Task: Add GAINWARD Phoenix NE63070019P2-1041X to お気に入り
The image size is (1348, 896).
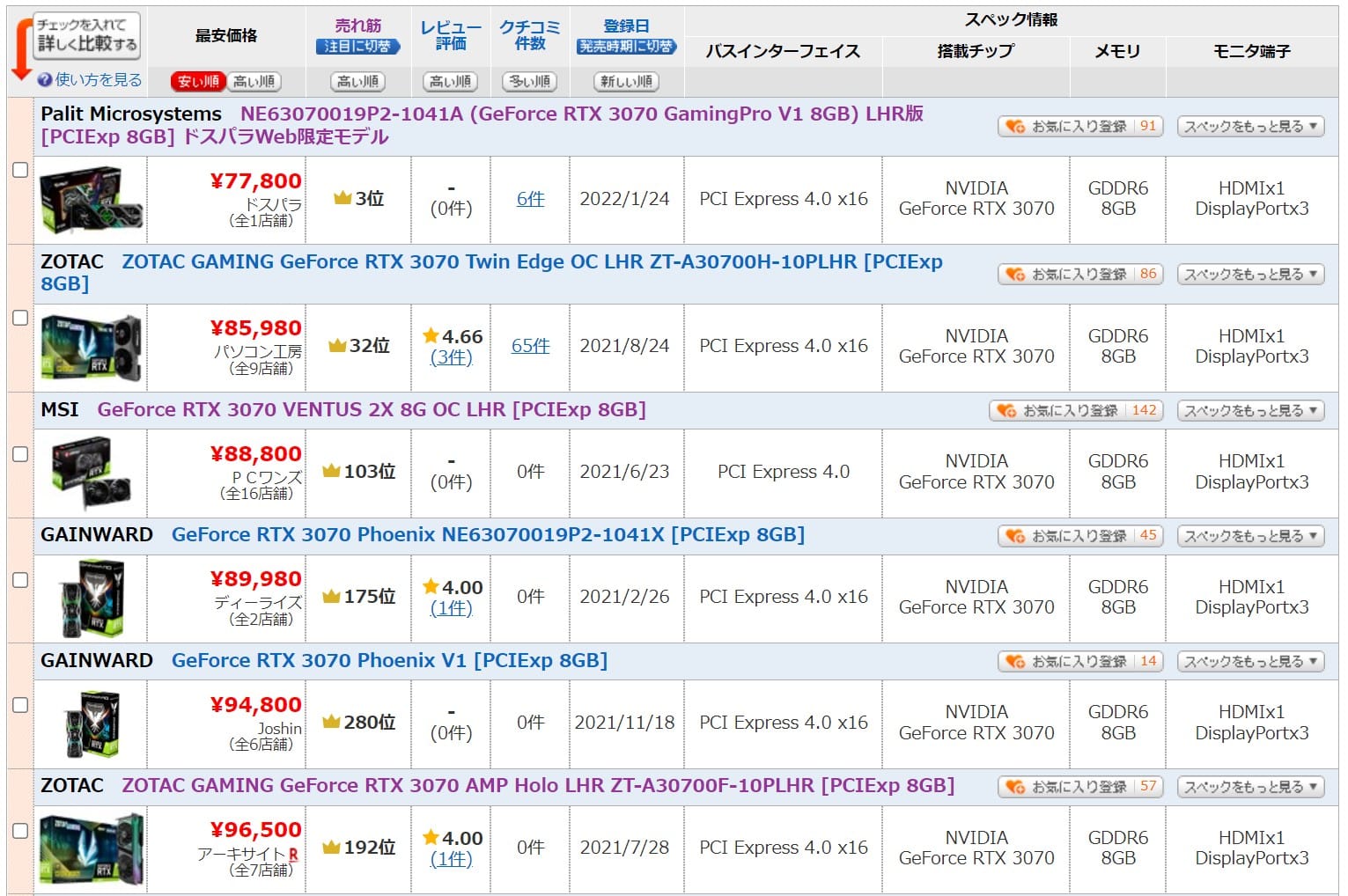Action: pyautogui.click(x=1080, y=536)
